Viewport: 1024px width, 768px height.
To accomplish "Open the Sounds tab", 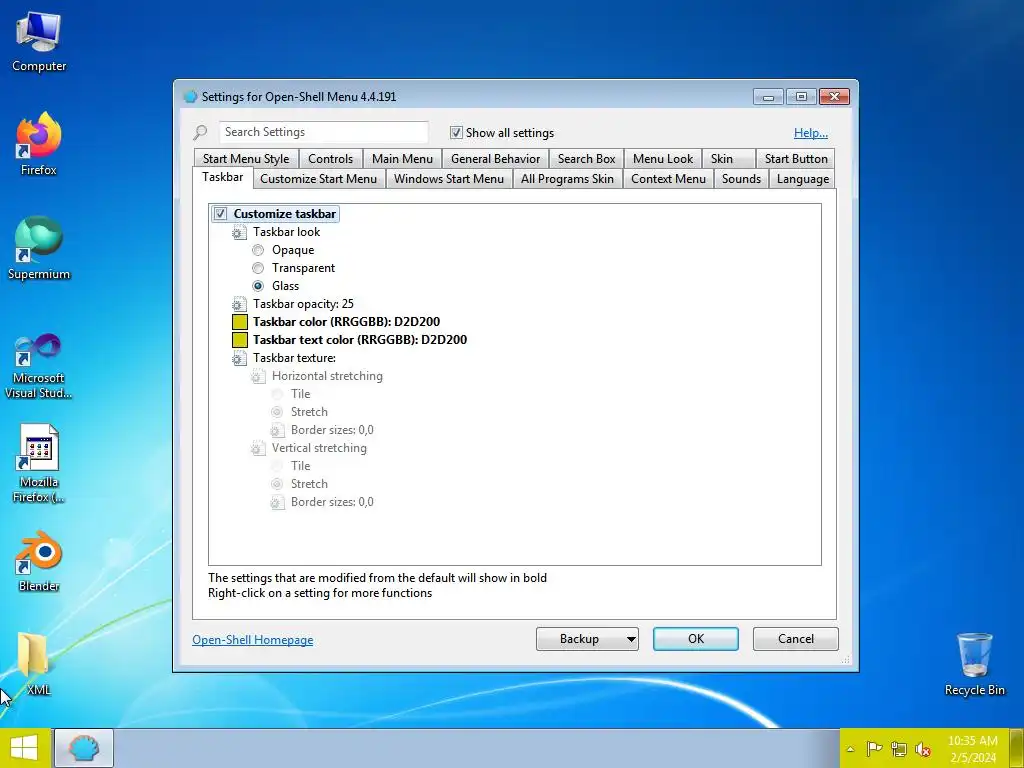I will click(741, 179).
